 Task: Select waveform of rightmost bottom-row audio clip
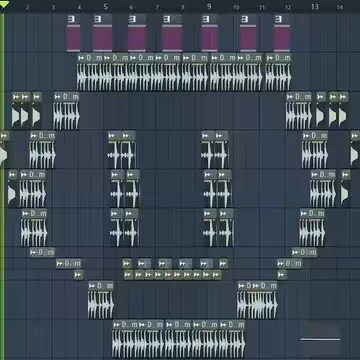coord(232,343)
